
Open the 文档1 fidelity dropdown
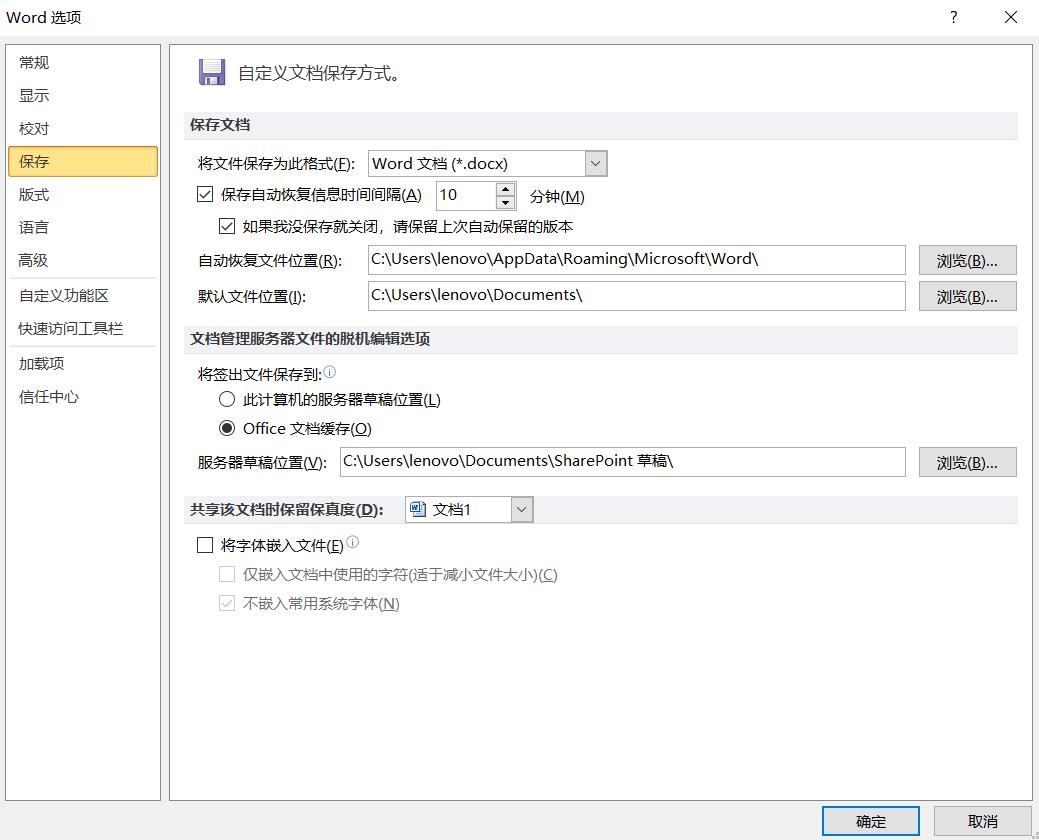click(521, 509)
